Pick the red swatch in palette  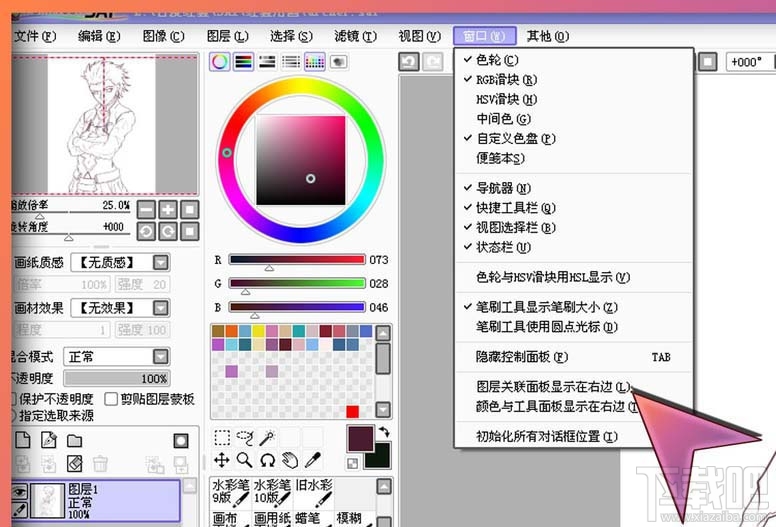[x=352, y=411]
